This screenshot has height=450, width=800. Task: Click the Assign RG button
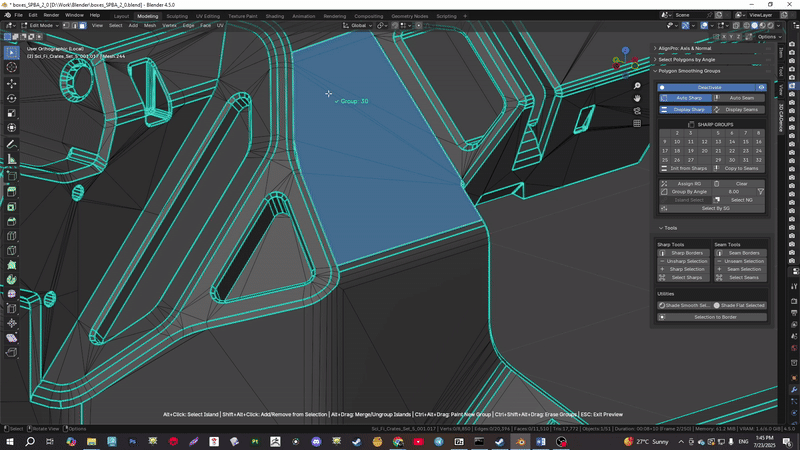tap(685, 184)
